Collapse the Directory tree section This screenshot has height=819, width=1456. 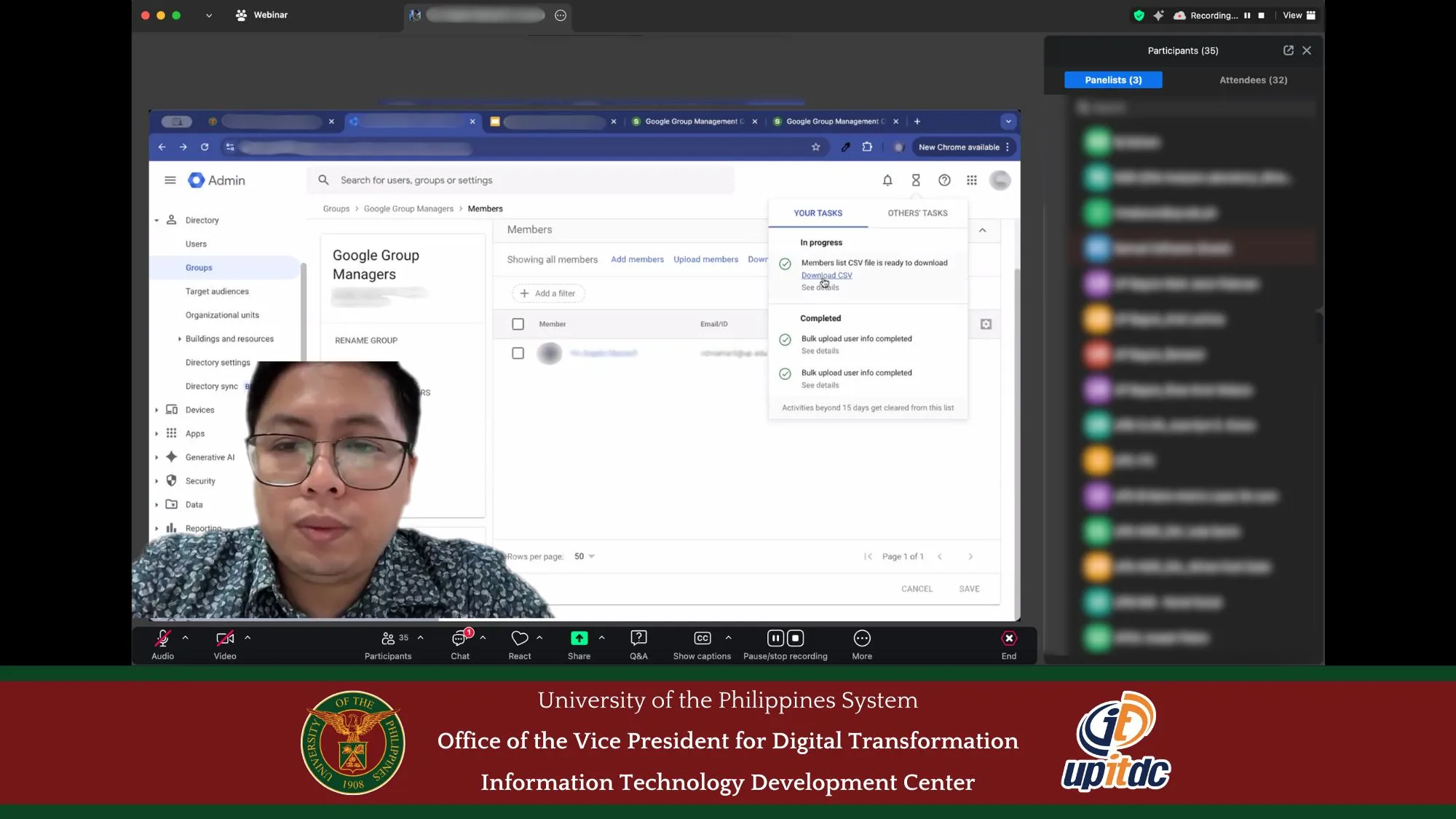pos(157,221)
